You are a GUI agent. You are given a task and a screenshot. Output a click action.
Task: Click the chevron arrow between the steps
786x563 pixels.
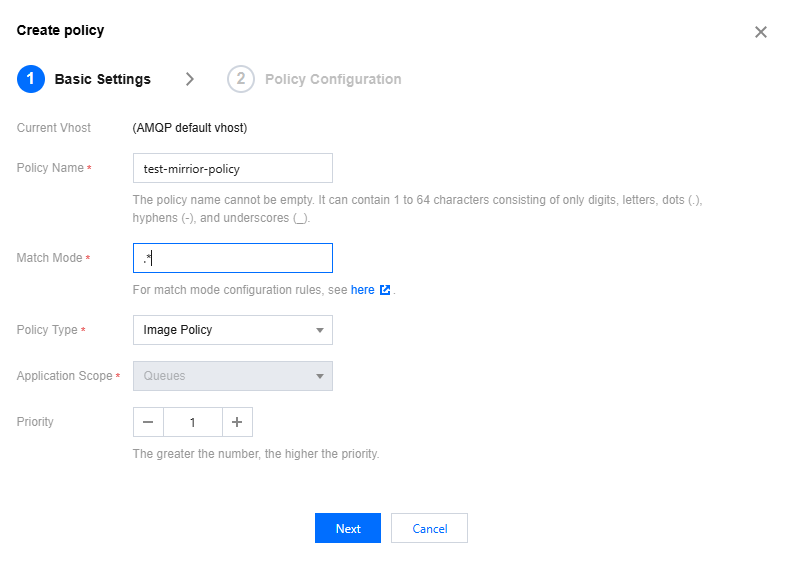point(190,79)
